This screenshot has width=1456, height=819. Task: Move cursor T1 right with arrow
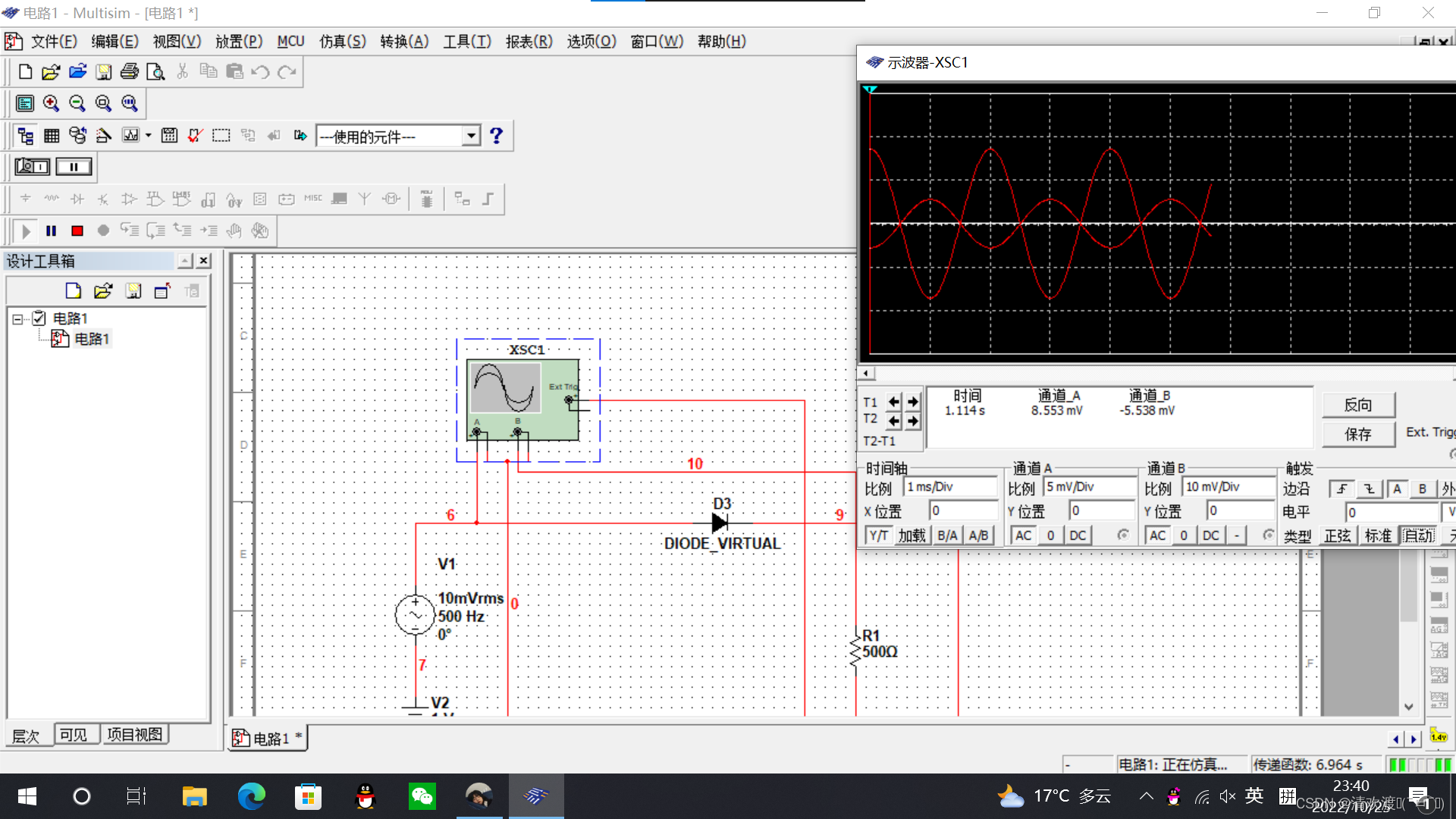coord(913,402)
